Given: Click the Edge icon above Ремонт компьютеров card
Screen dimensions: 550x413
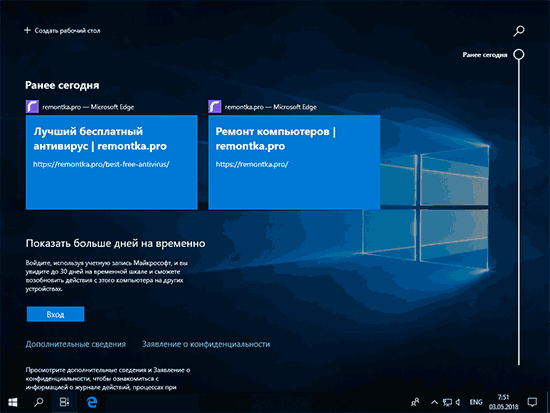Looking at the screenshot, I should (x=215, y=106).
